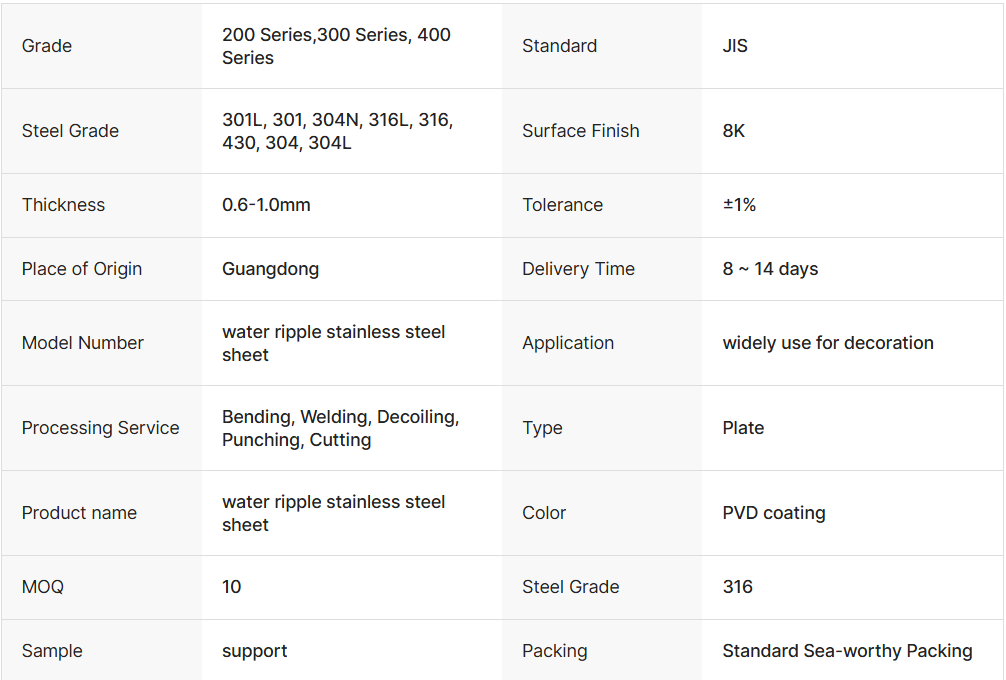The height and width of the screenshot is (680, 1006).
Task: Click the MOQ value '10'
Action: [232, 587]
